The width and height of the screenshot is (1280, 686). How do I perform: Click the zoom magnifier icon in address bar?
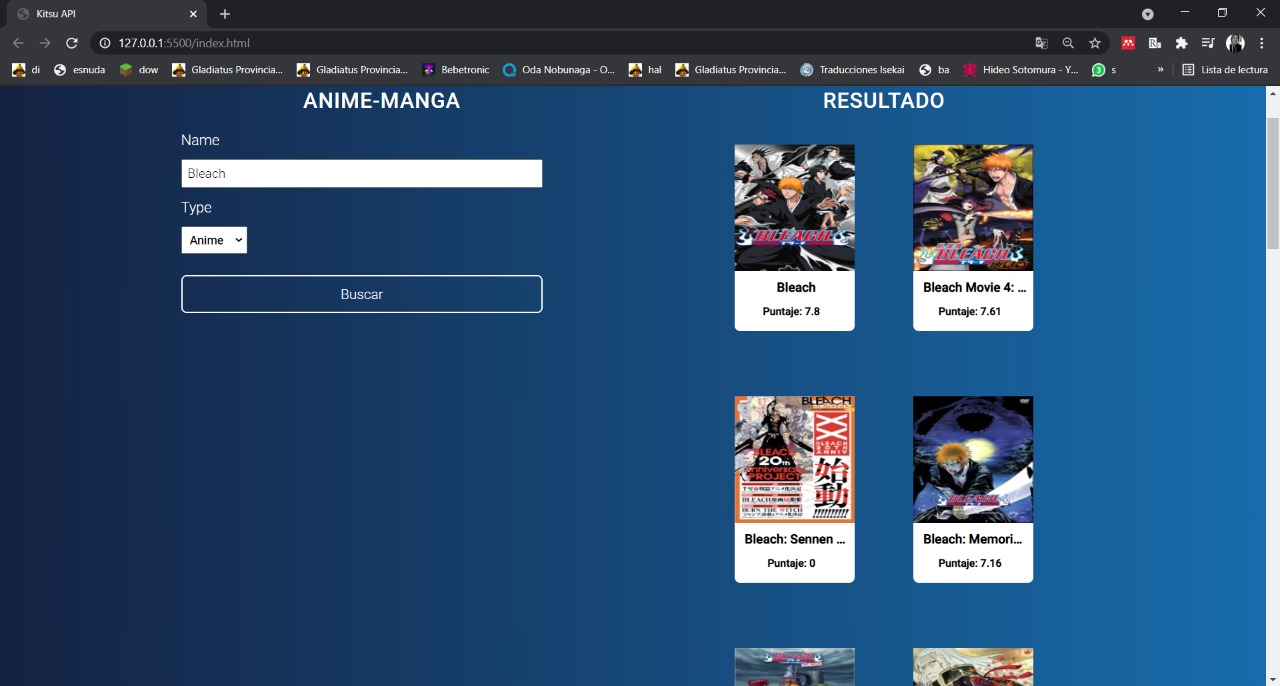(1068, 43)
